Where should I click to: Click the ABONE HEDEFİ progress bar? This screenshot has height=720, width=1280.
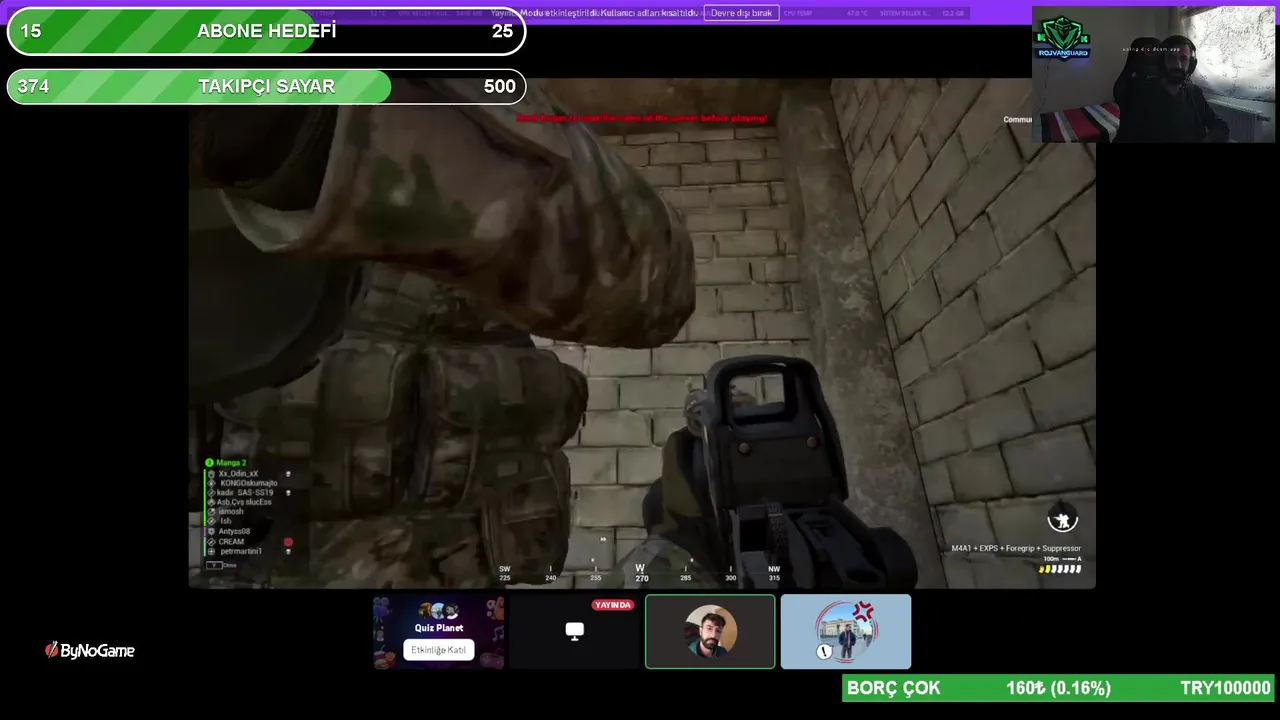pyautogui.click(x=266, y=31)
